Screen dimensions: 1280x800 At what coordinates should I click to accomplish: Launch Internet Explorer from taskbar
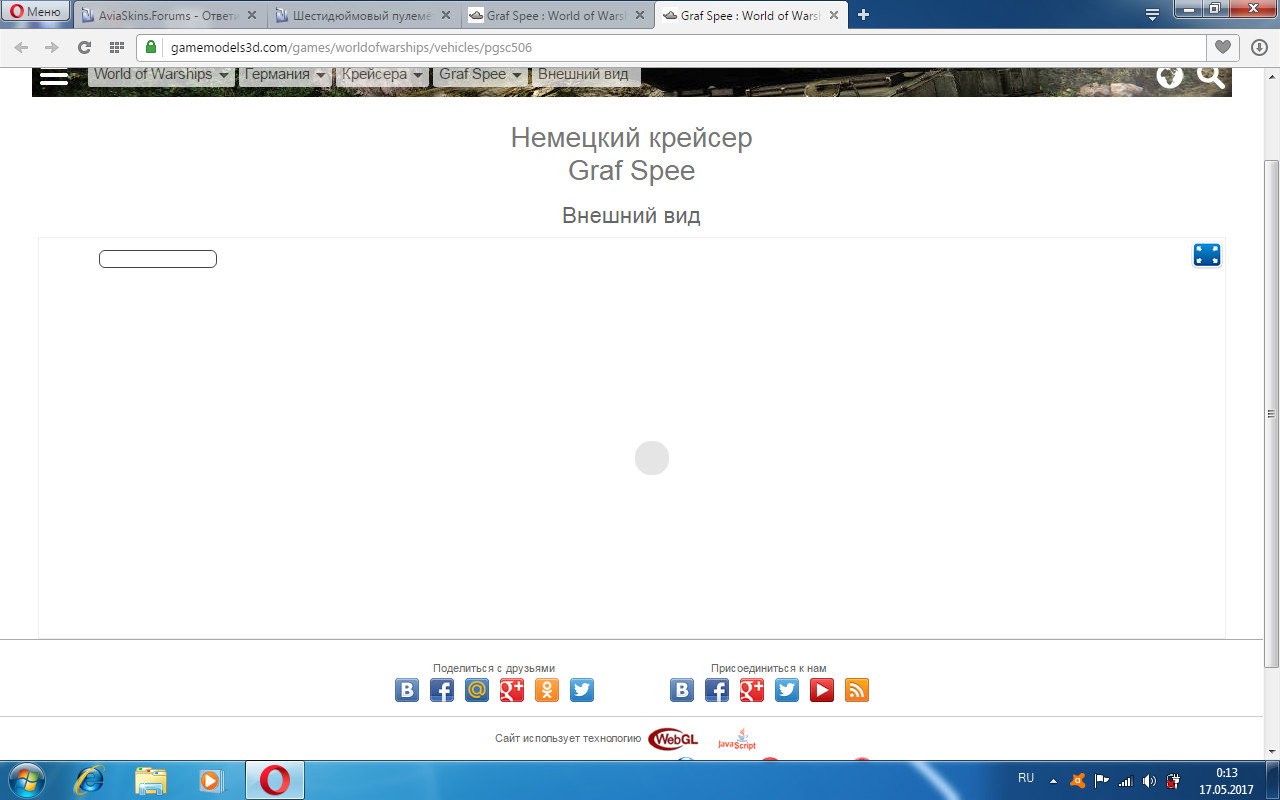(x=89, y=780)
